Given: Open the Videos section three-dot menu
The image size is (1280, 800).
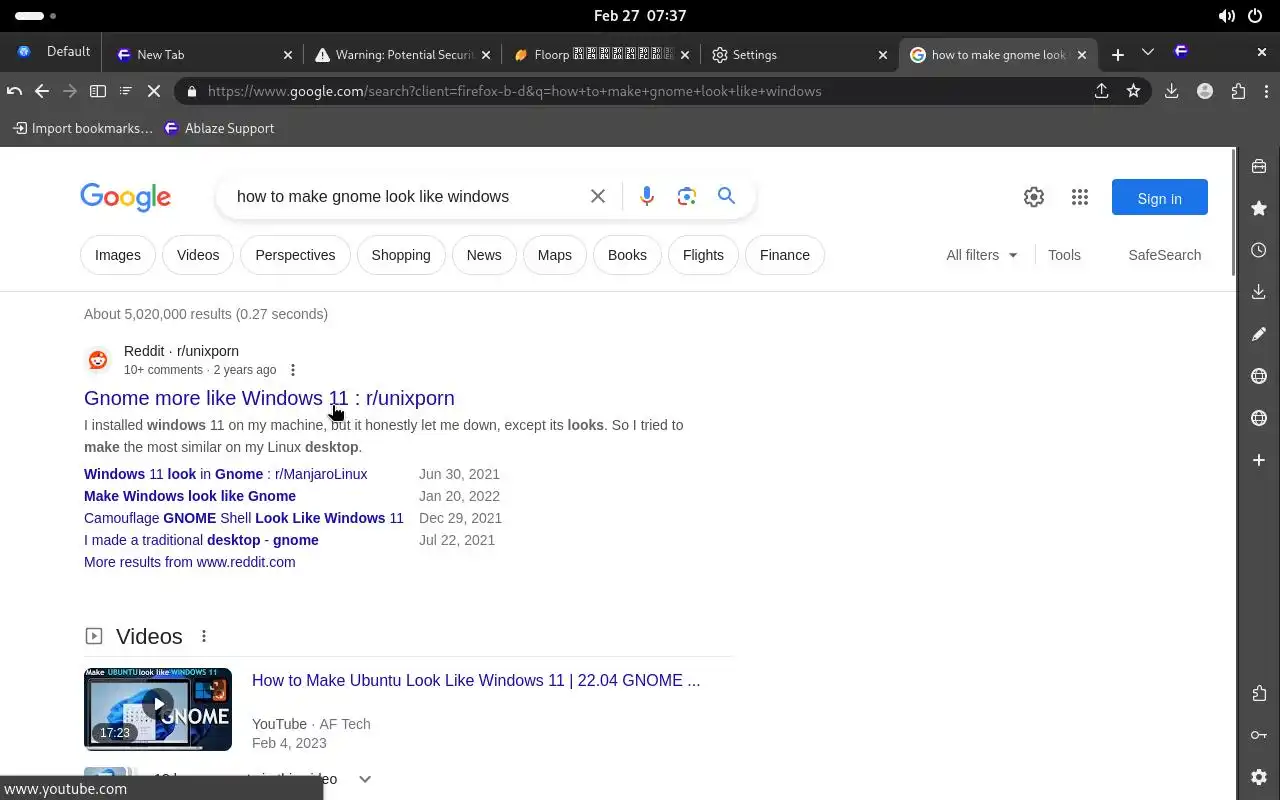Looking at the screenshot, I should (x=204, y=636).
